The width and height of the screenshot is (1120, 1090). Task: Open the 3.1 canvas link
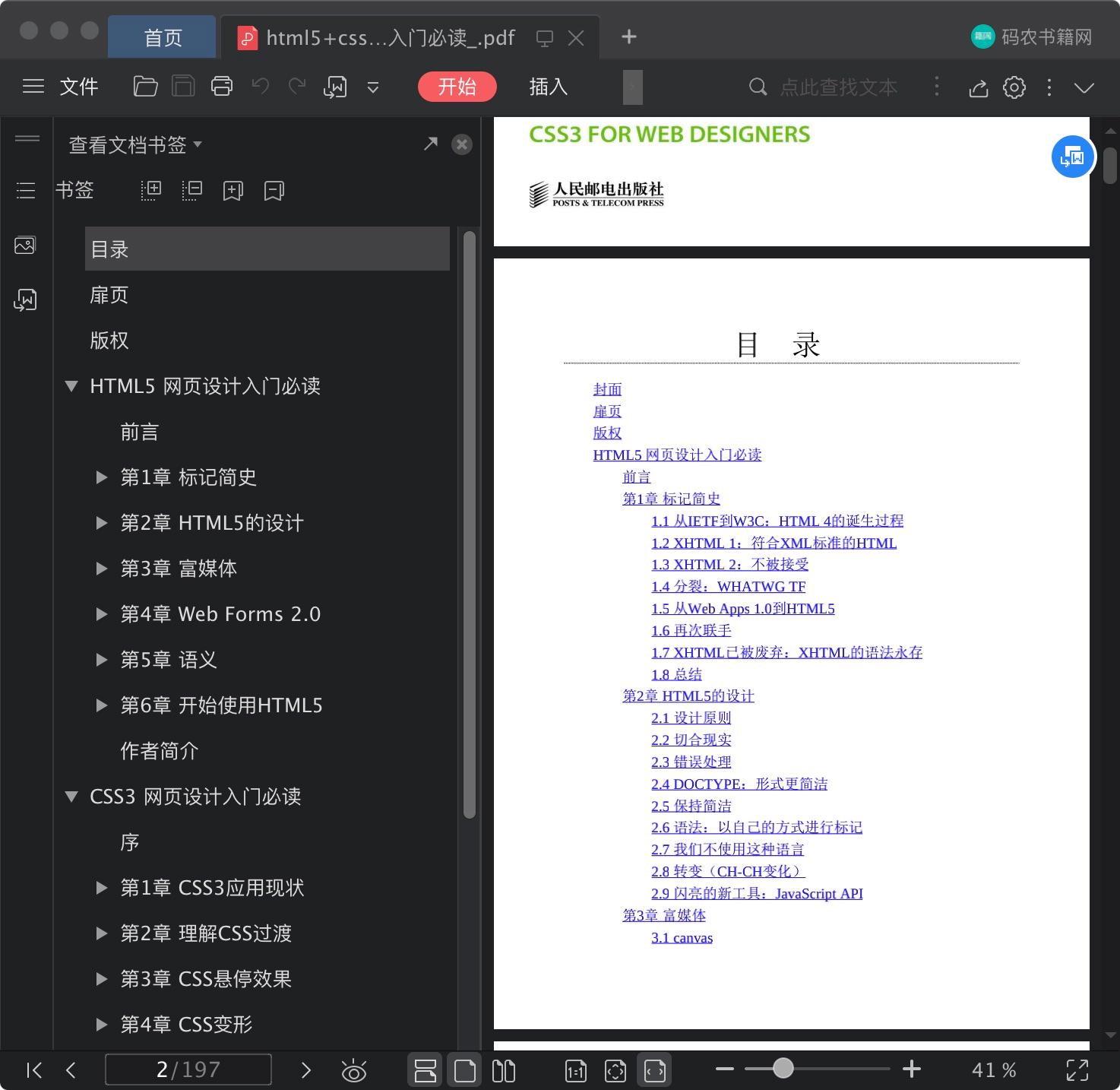tap(682, 937)
